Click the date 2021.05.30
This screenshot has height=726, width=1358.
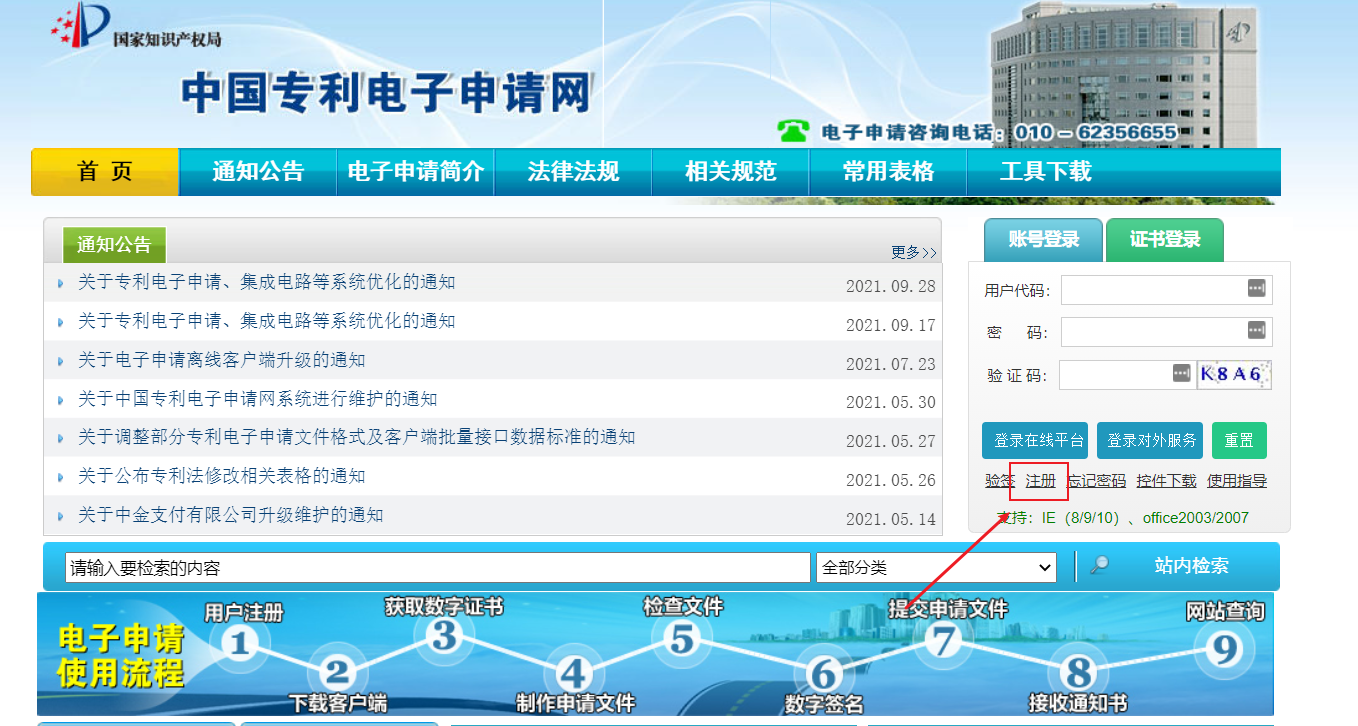[x=891, y=403]
